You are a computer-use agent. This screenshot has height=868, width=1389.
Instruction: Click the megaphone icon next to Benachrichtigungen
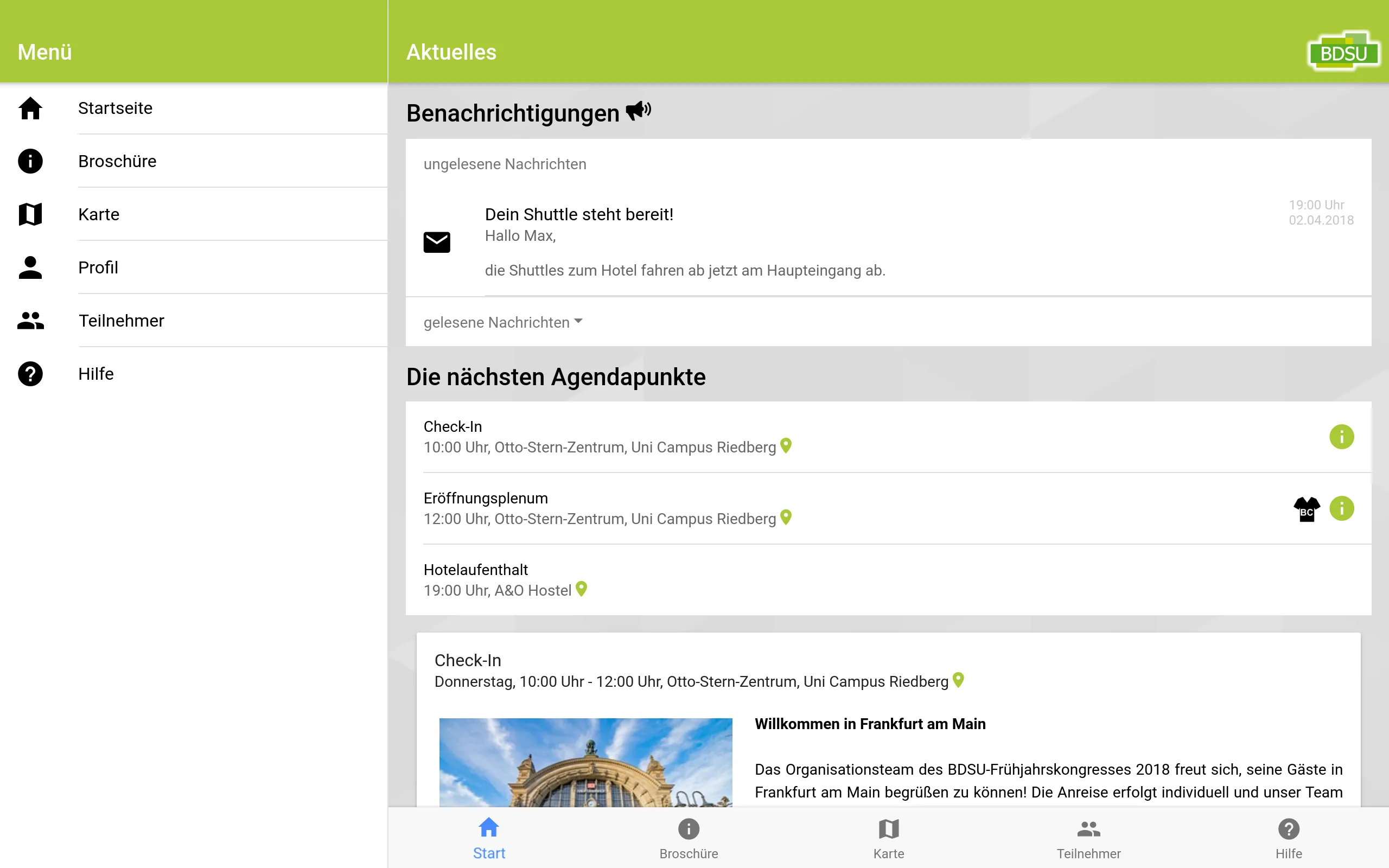pos(639,110)
